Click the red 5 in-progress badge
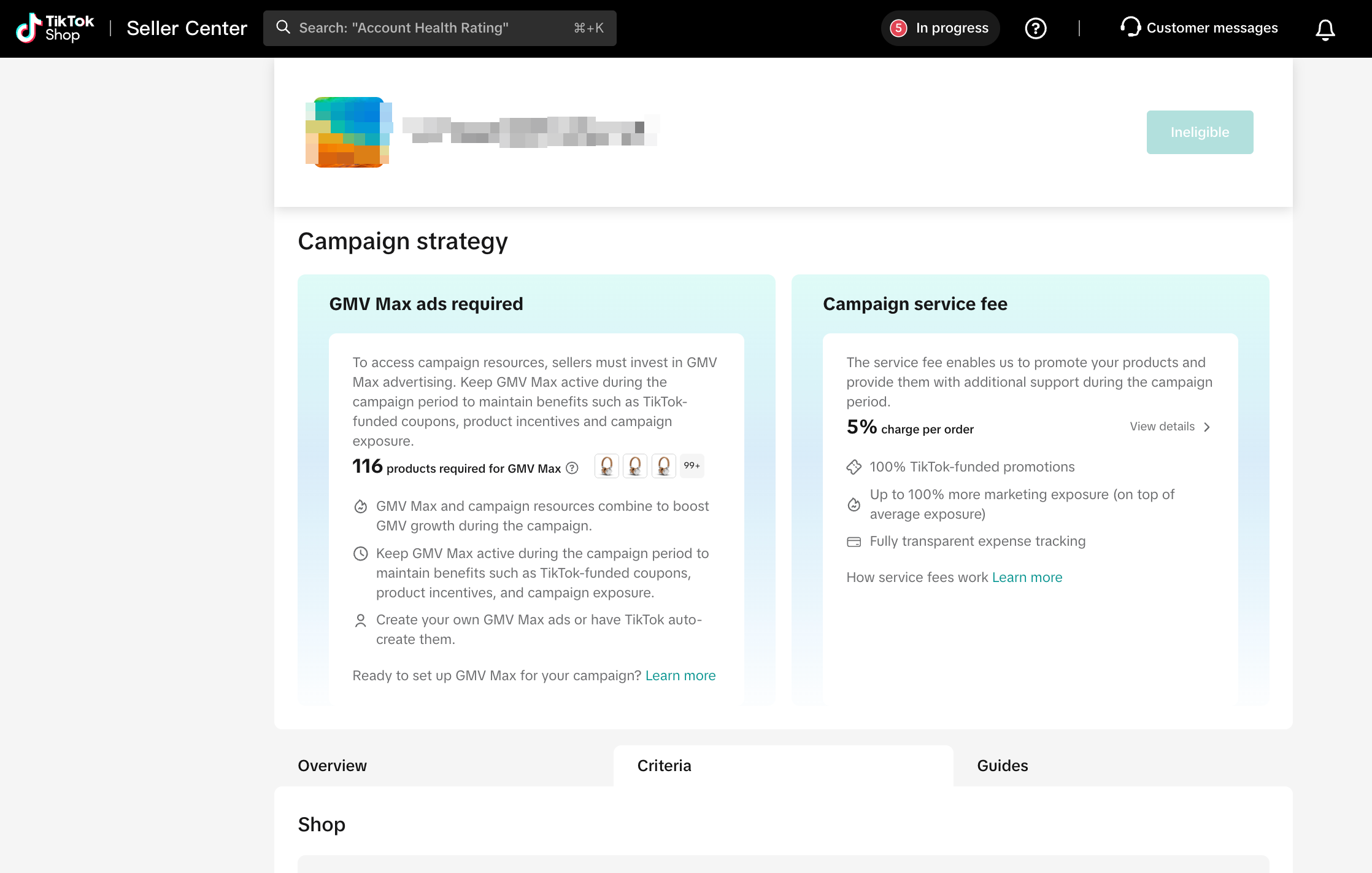Screen dimensions: 1372x873 (898, 28)
